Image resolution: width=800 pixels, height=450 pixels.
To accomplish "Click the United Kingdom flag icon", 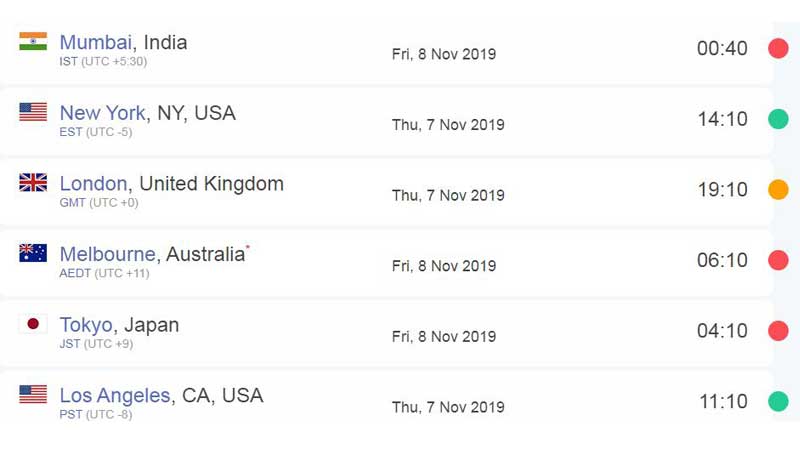I will (x=33, y=182).
